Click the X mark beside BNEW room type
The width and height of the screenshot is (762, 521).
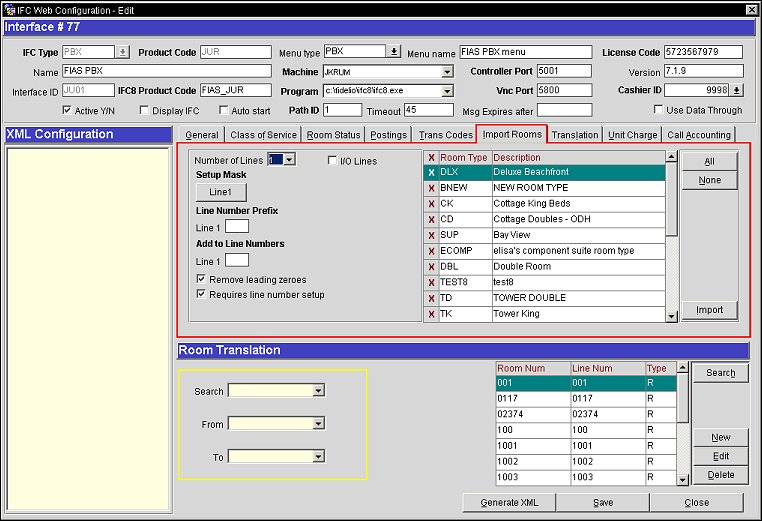click(x=431, y=188)
